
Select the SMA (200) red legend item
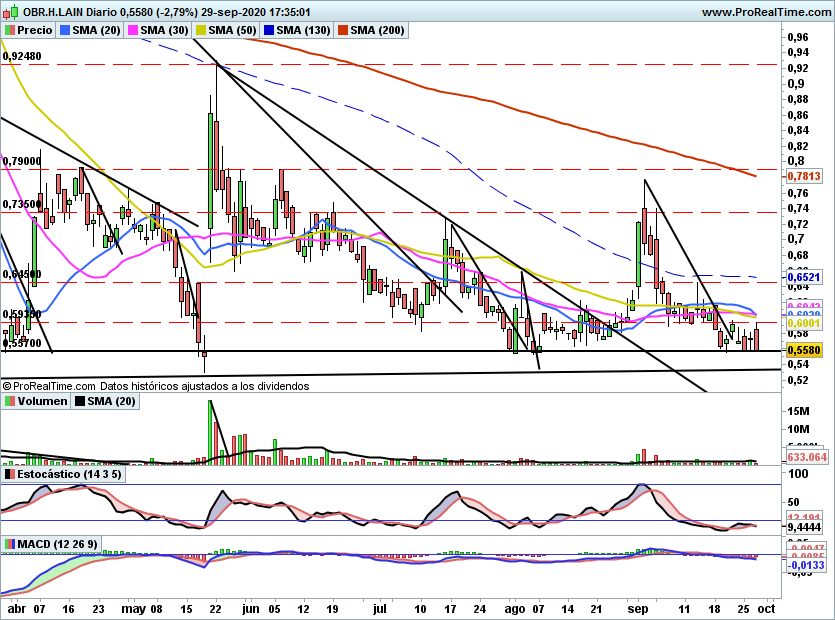pos(371,30)
